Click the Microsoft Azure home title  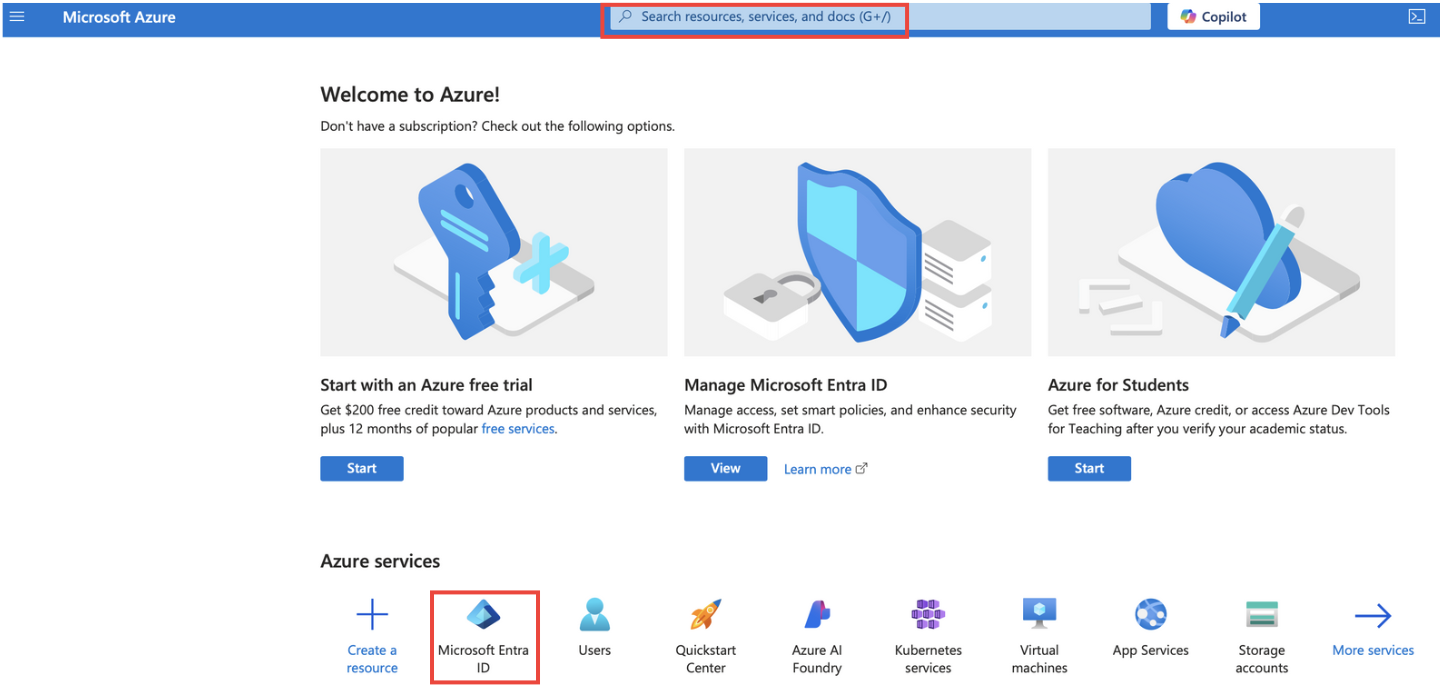click(x=119, y=16)
